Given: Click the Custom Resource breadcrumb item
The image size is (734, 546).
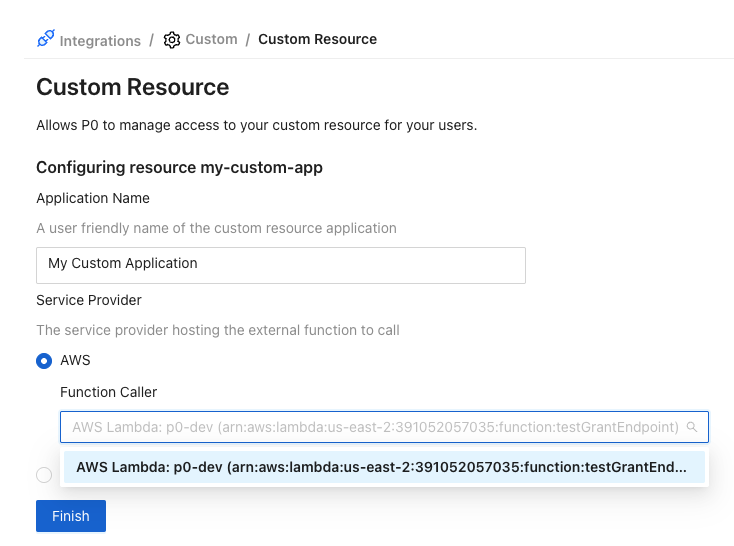Looking at the screenshot, I should pos(317,40).
